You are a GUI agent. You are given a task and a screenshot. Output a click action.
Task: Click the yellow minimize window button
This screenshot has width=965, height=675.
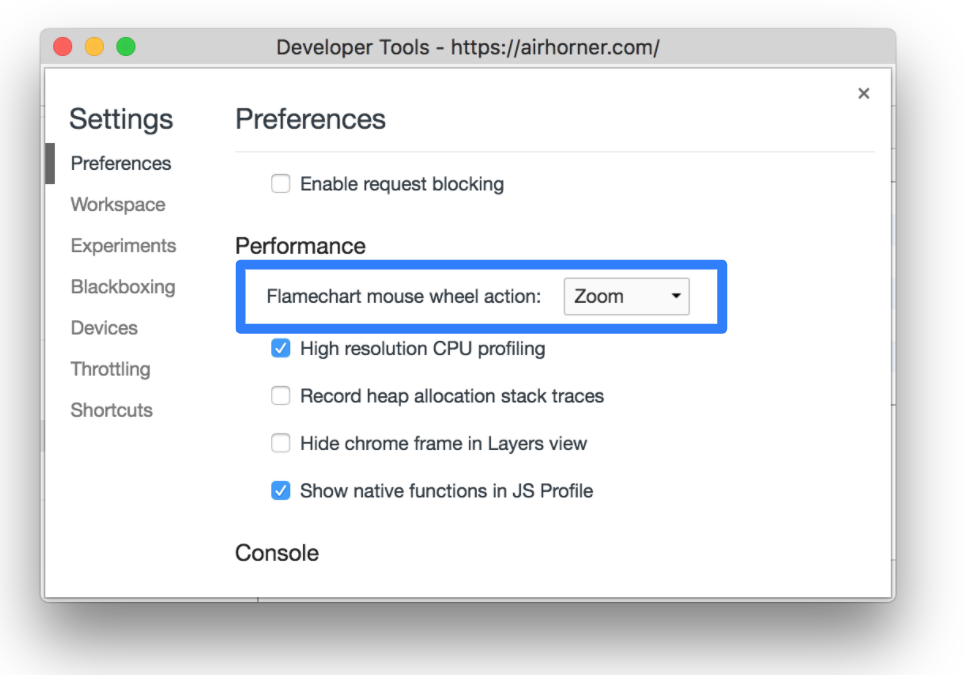pyautogui.click(x=94, y=47)
